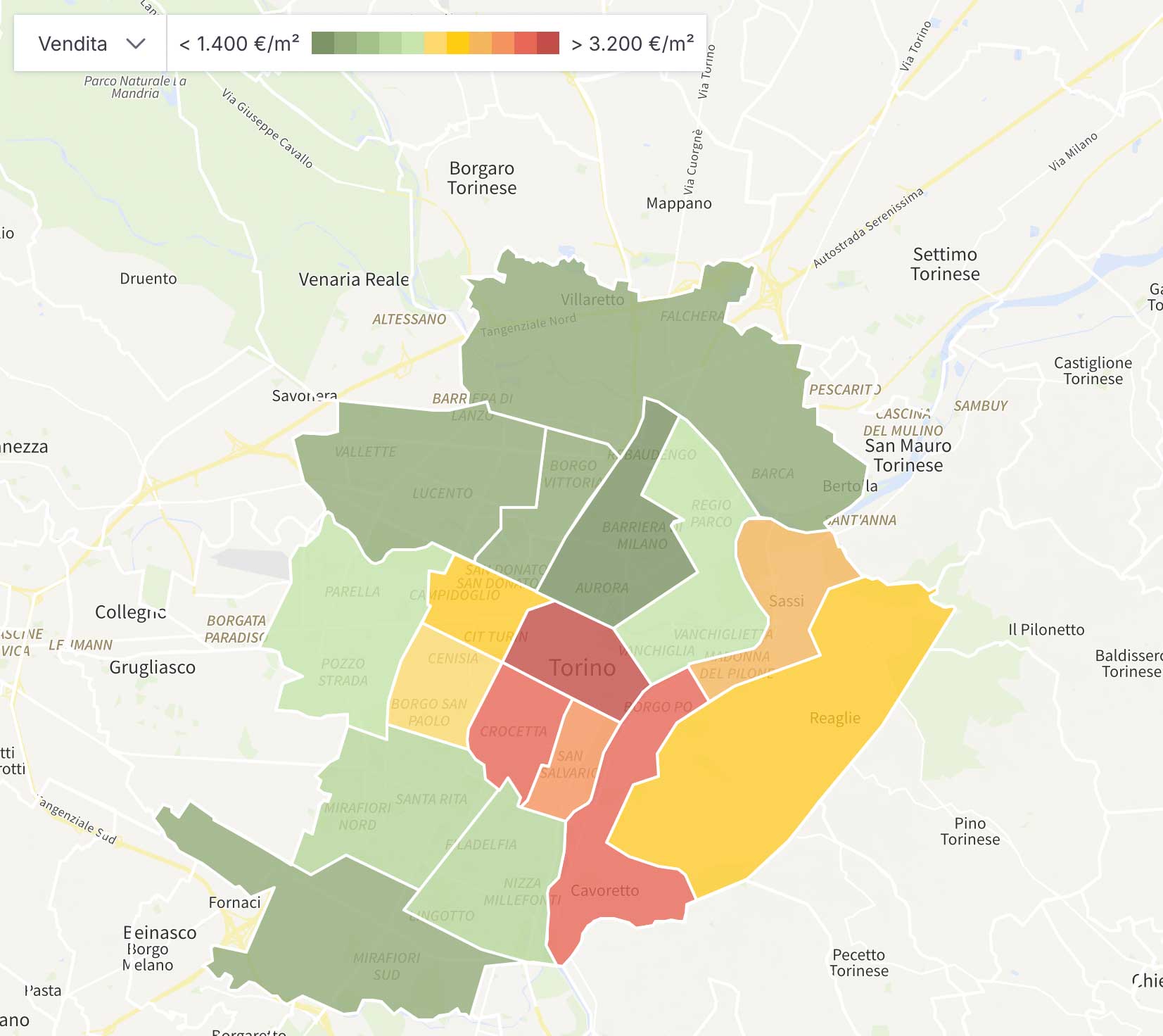The height and width of the screenshot is (1036, 1163).
Task: Click the bright yellow legend swatch
Action: tap(457, 43)
